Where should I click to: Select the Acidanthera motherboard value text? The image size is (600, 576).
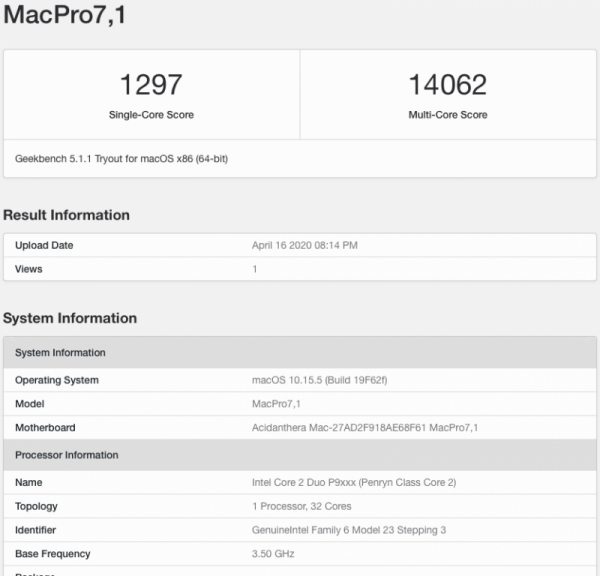365,428
